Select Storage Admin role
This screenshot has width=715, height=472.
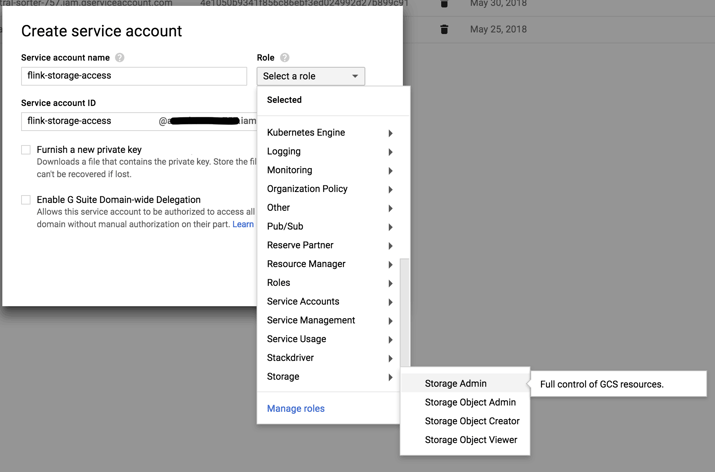(x=465, y=384)
